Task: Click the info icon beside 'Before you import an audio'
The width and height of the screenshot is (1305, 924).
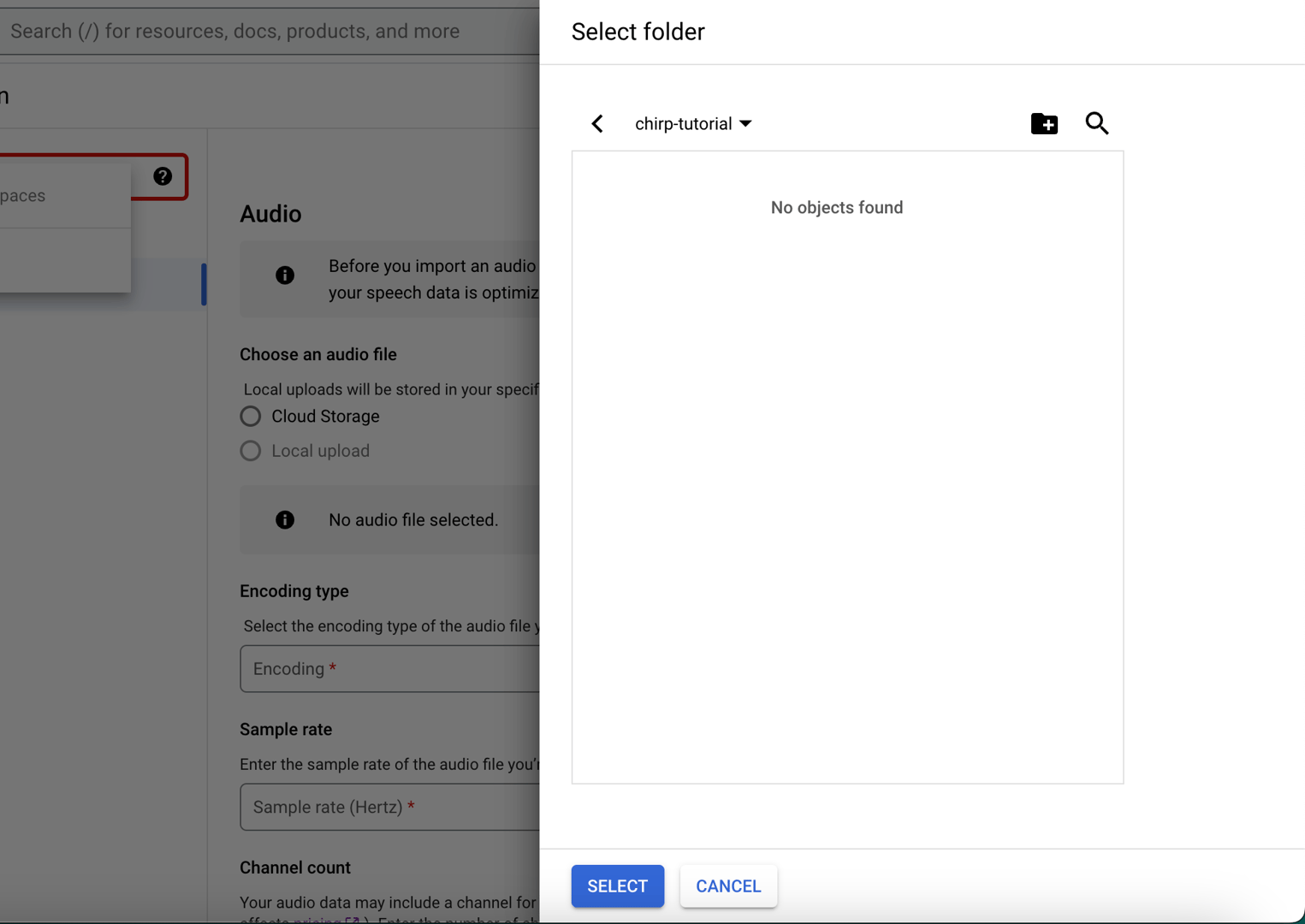Action: [285, 275]
